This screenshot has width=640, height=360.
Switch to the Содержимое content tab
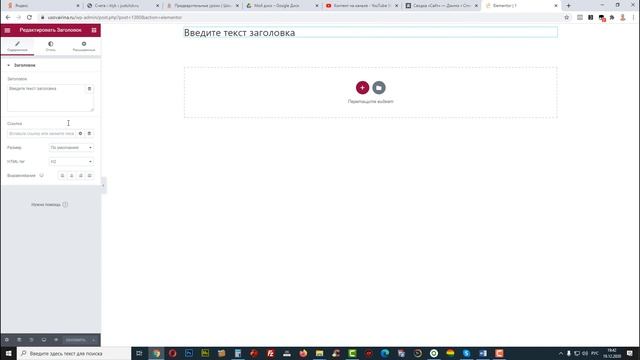pyautogui.click(x=17, y=46)
